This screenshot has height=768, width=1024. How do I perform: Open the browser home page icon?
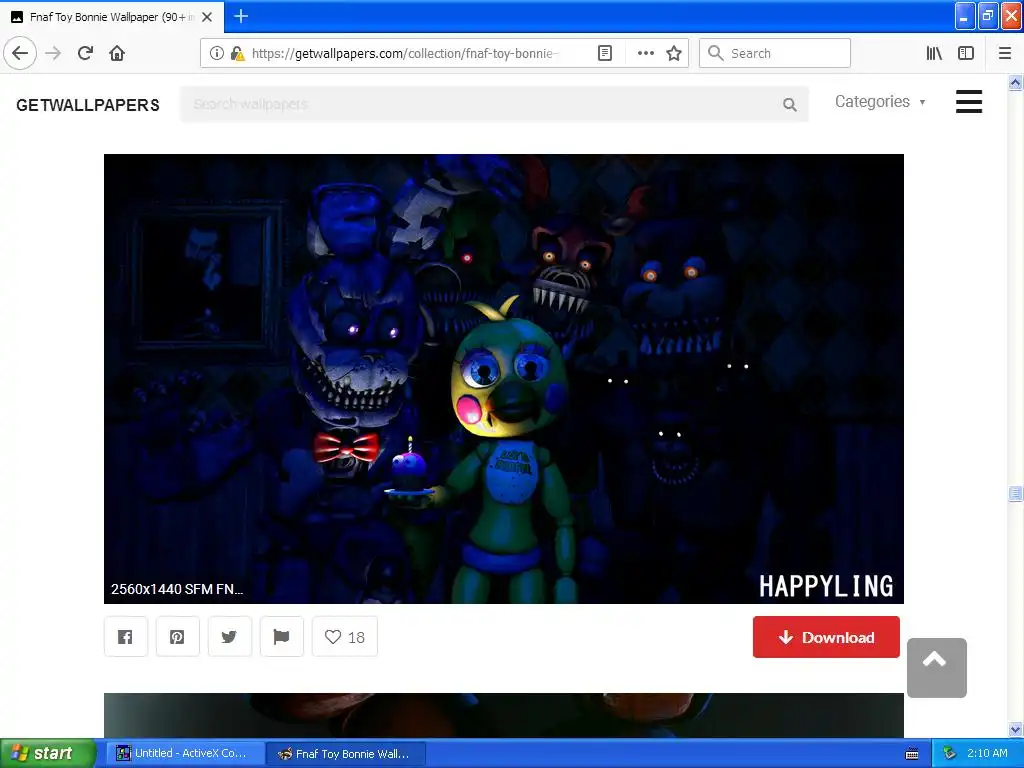point(117,53)
